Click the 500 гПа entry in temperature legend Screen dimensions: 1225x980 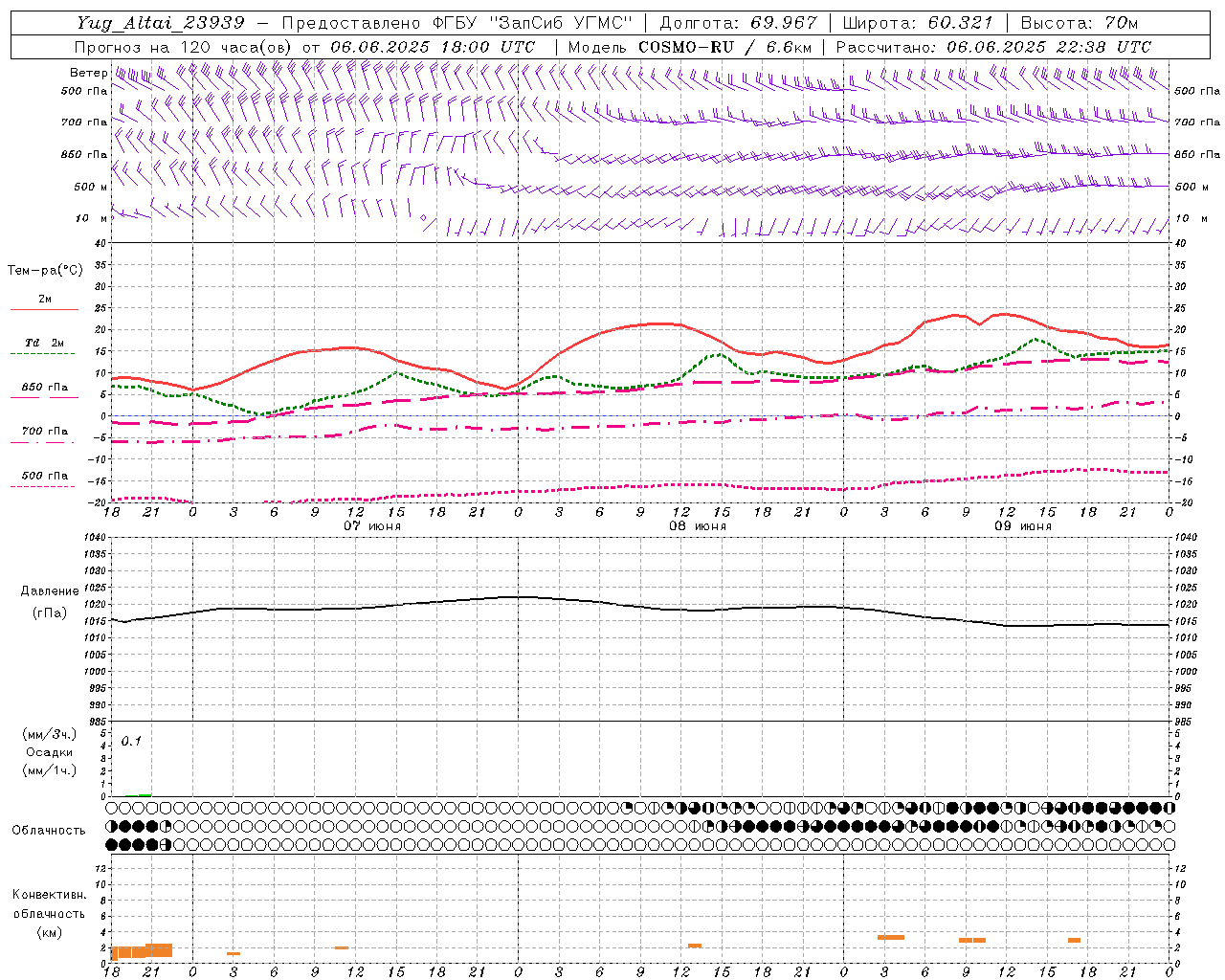pyautogui.click(x=45, y=476)
